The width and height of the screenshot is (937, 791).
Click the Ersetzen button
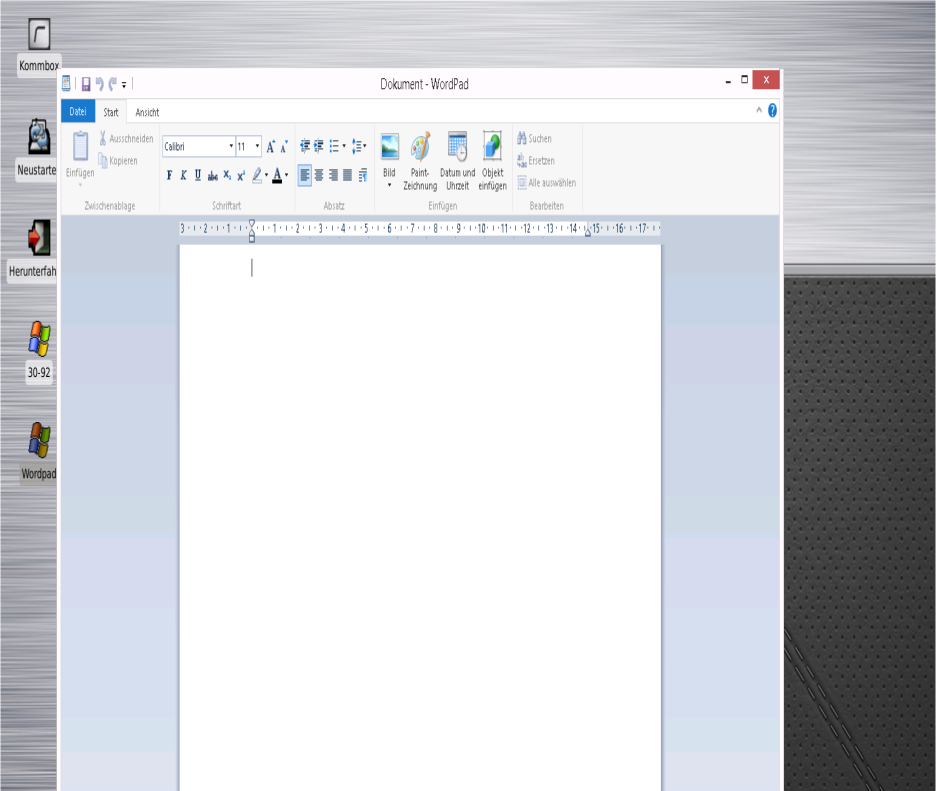point(536,161)
